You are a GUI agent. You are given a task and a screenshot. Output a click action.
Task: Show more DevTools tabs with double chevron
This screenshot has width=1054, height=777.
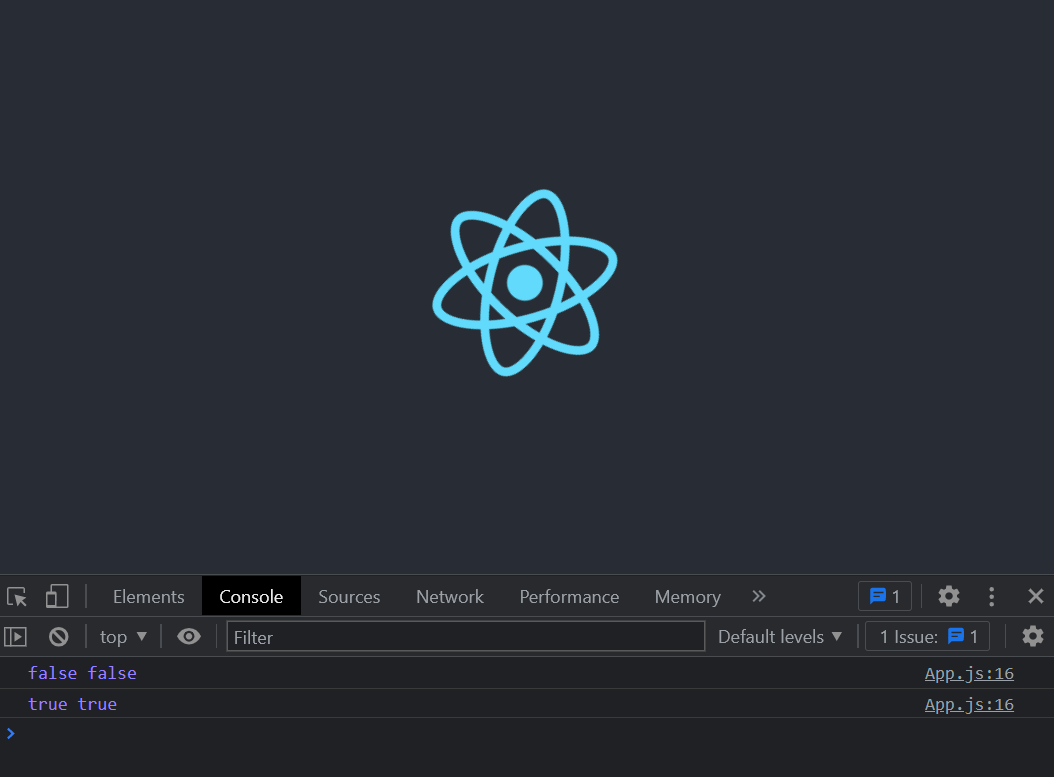click(x=758, y=596)
